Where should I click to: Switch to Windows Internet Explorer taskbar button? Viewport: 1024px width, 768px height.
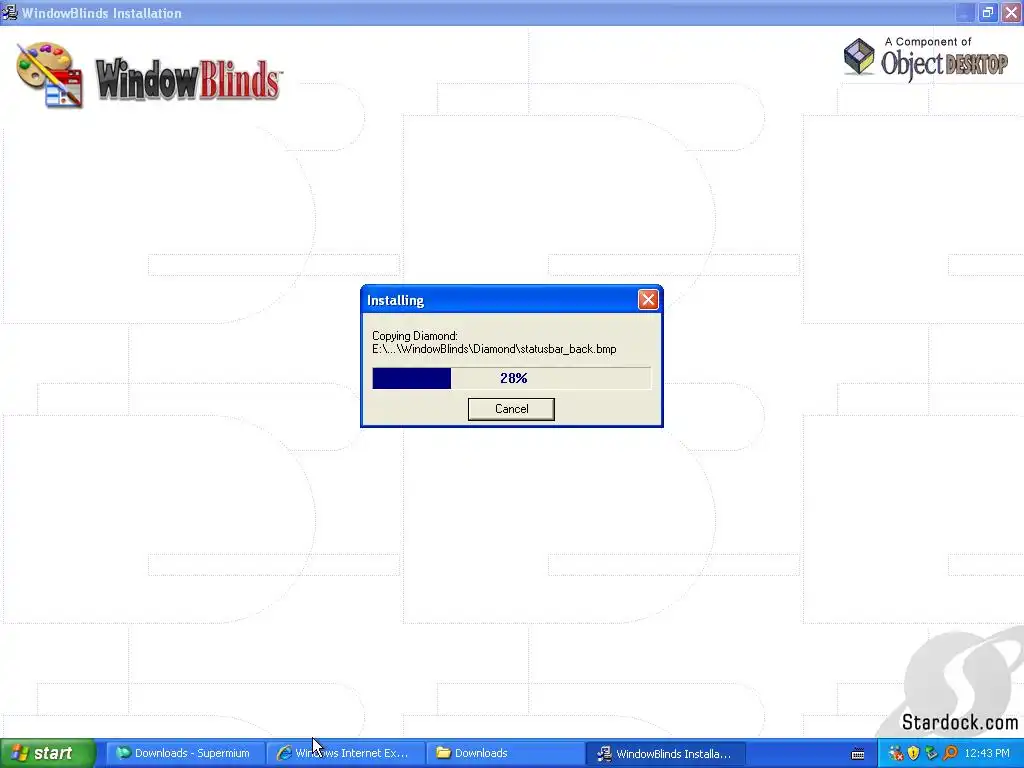tap(345, 753)
